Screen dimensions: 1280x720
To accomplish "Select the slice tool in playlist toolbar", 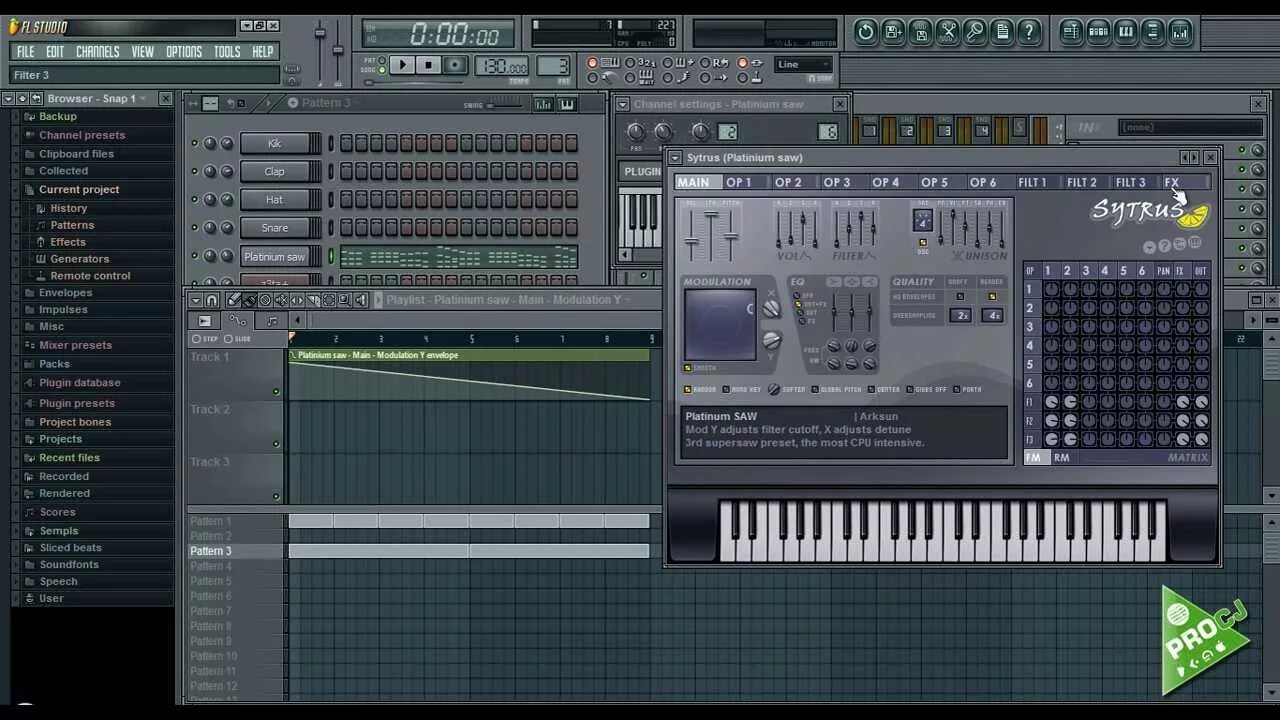I will 313,300.
